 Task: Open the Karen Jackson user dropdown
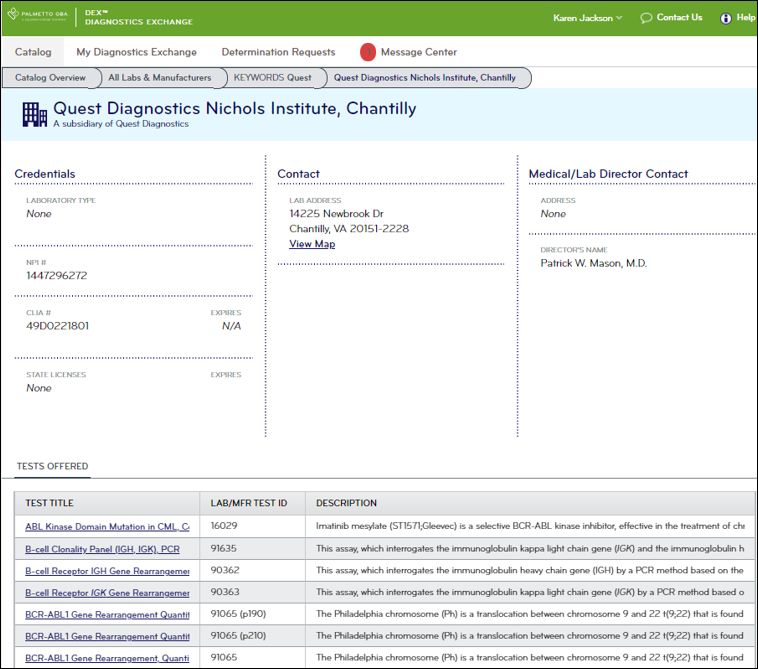point(588,18)
